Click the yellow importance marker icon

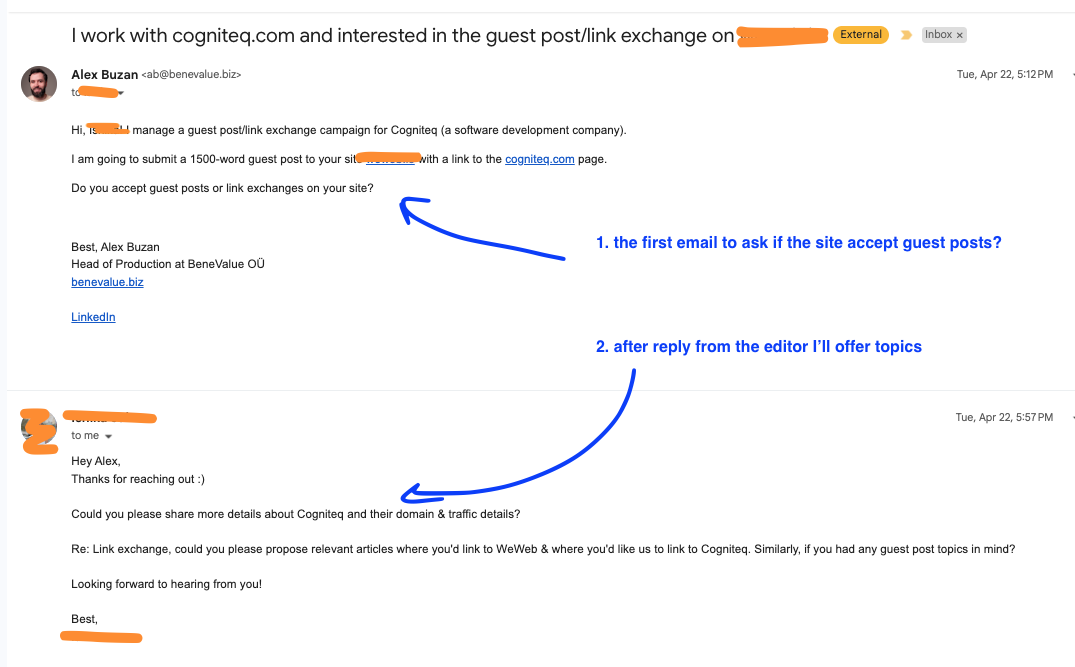tap(906, 35)
